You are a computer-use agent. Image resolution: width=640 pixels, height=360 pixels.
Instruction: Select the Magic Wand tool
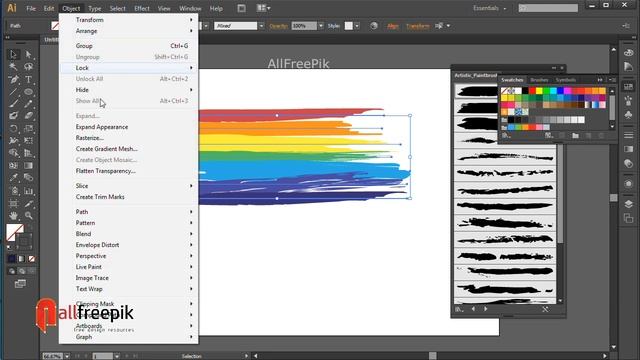[x=13, y=67]
